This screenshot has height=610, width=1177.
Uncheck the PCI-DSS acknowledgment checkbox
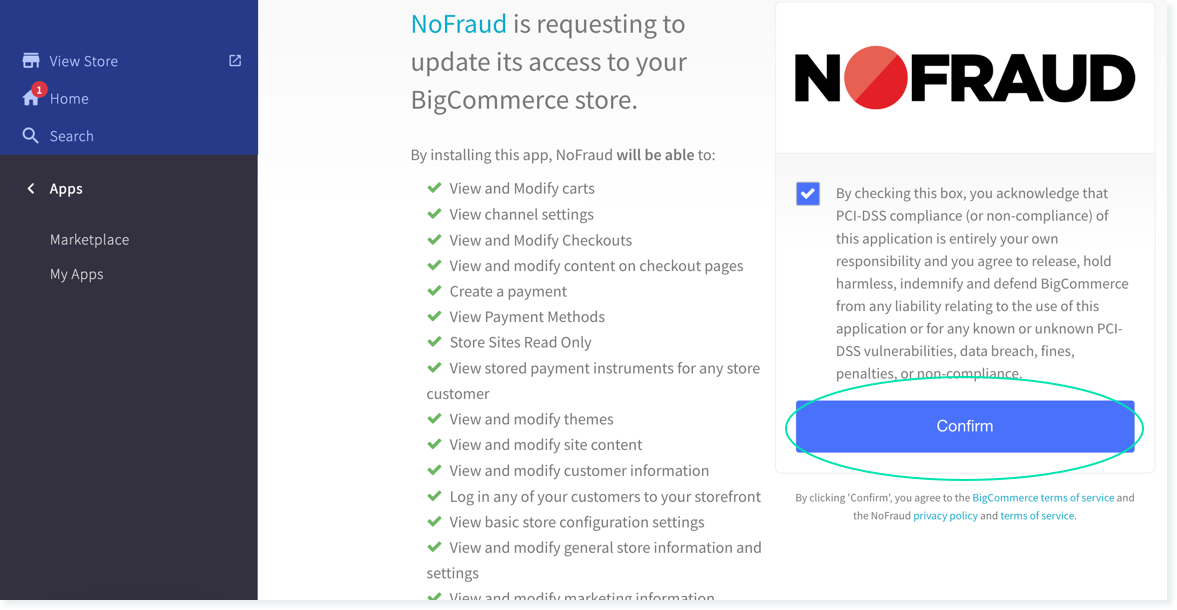807,193
